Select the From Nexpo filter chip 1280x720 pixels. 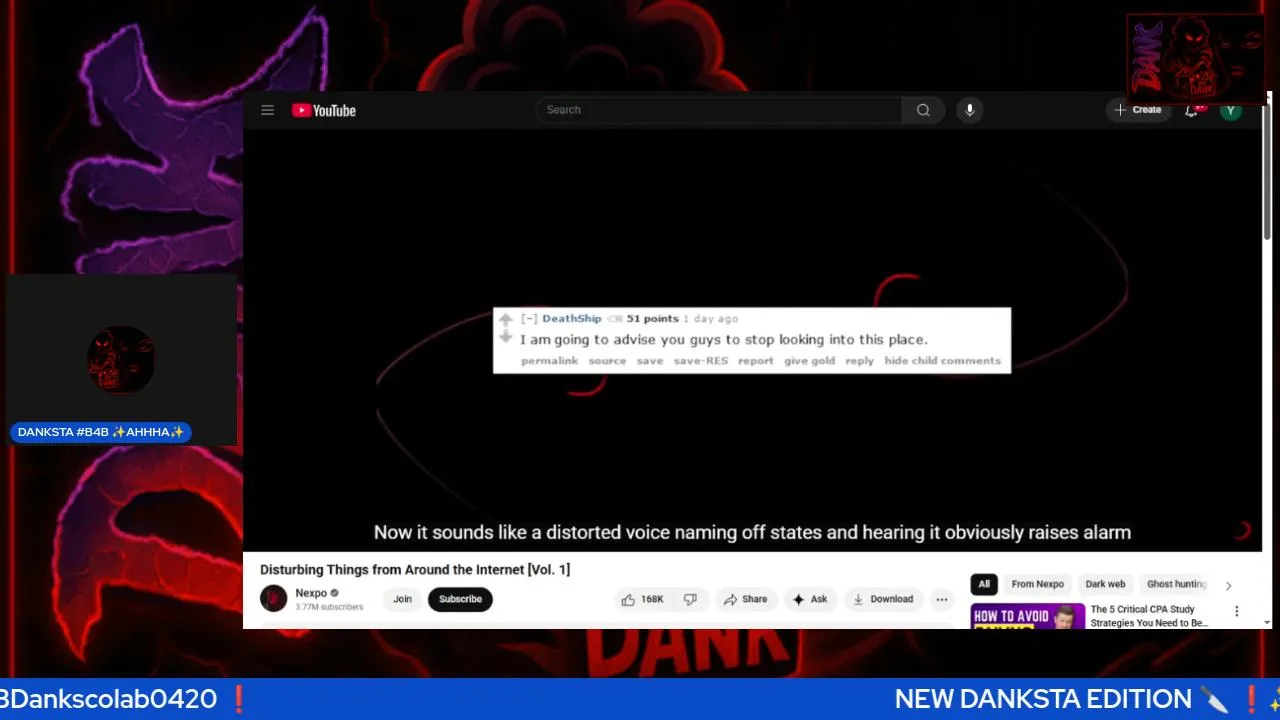1037,584
